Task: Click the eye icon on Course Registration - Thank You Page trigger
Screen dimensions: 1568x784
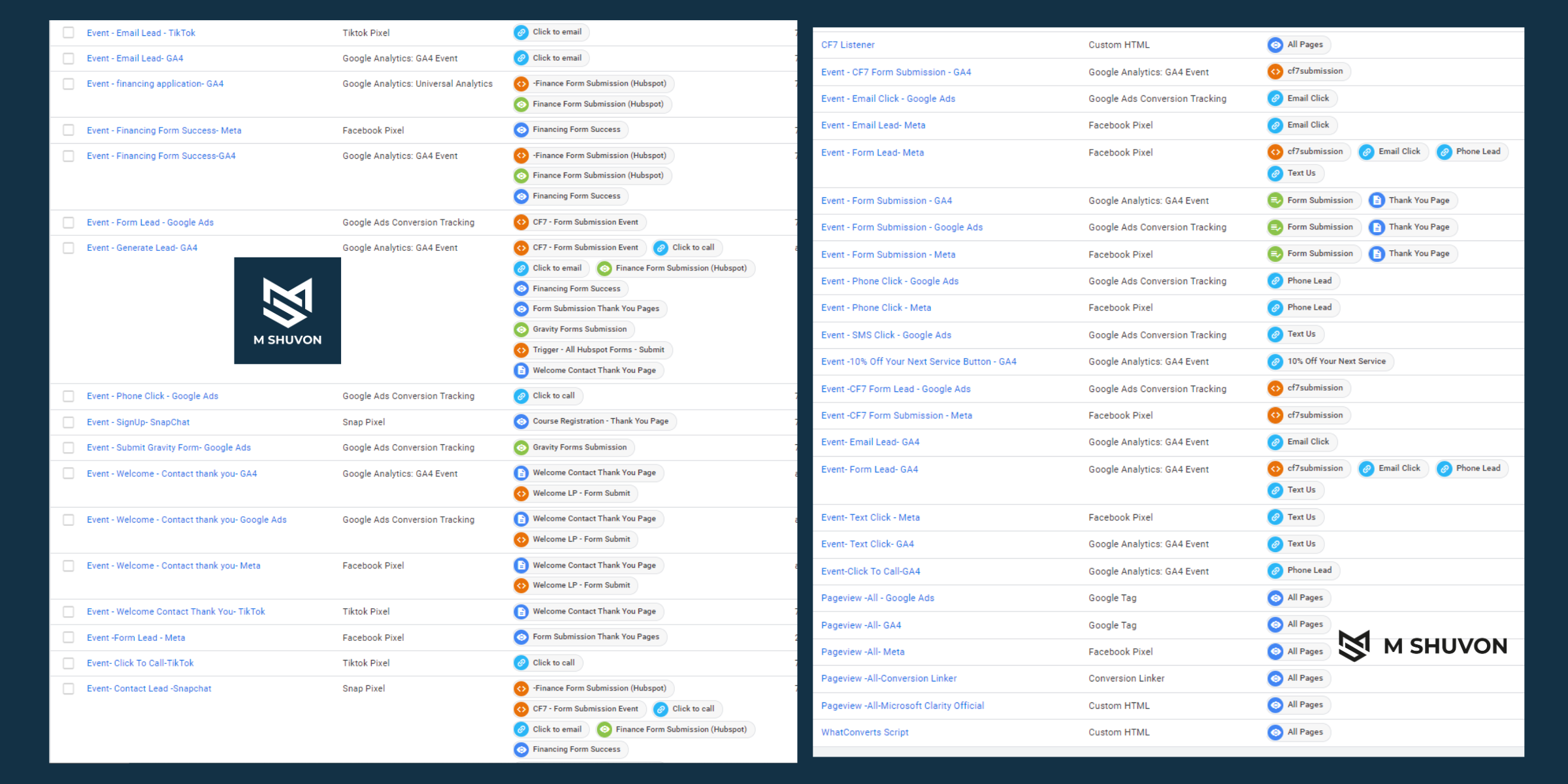Action: coord(521,421)
